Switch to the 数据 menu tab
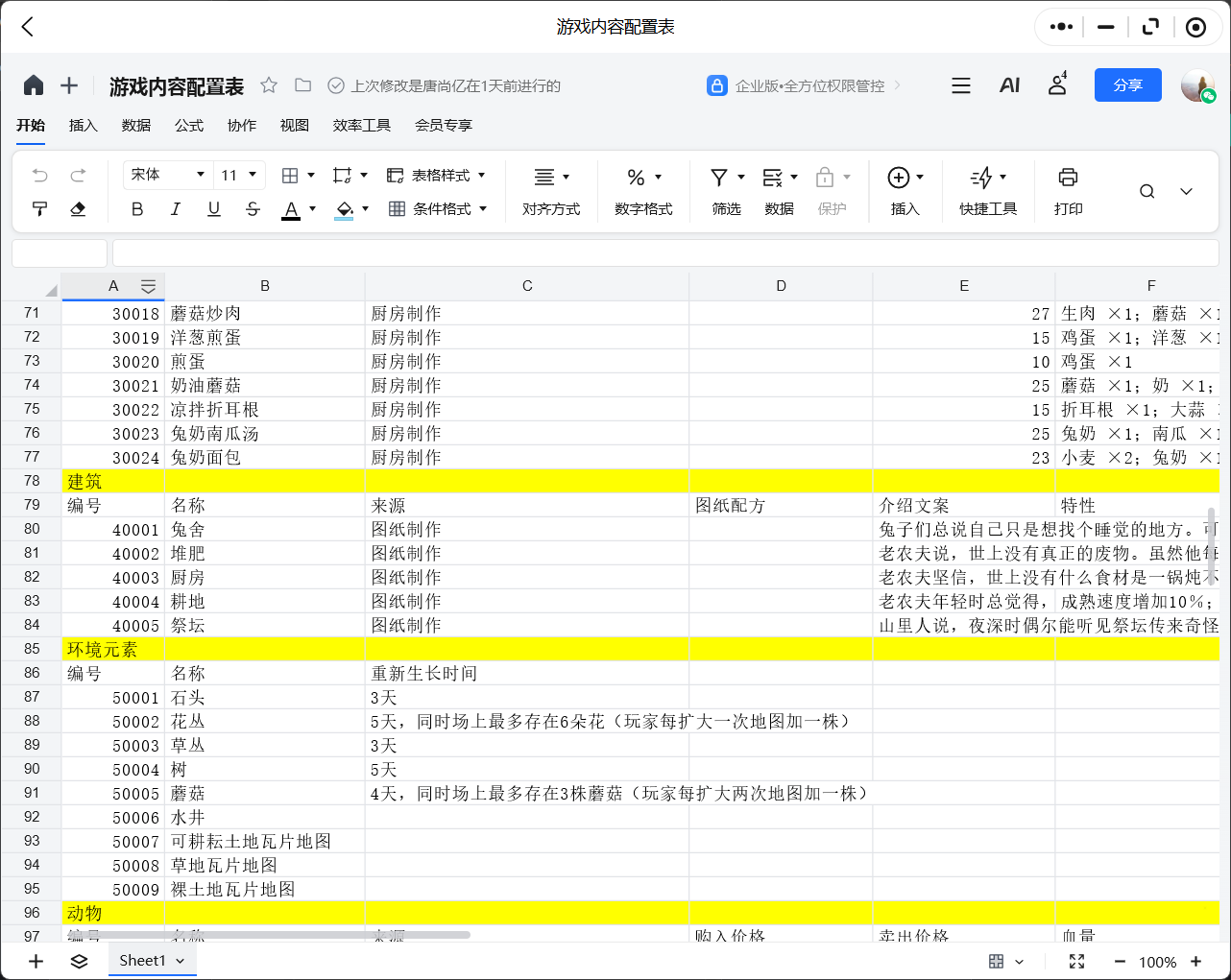The image size is (1231, 980). (136, 125)
